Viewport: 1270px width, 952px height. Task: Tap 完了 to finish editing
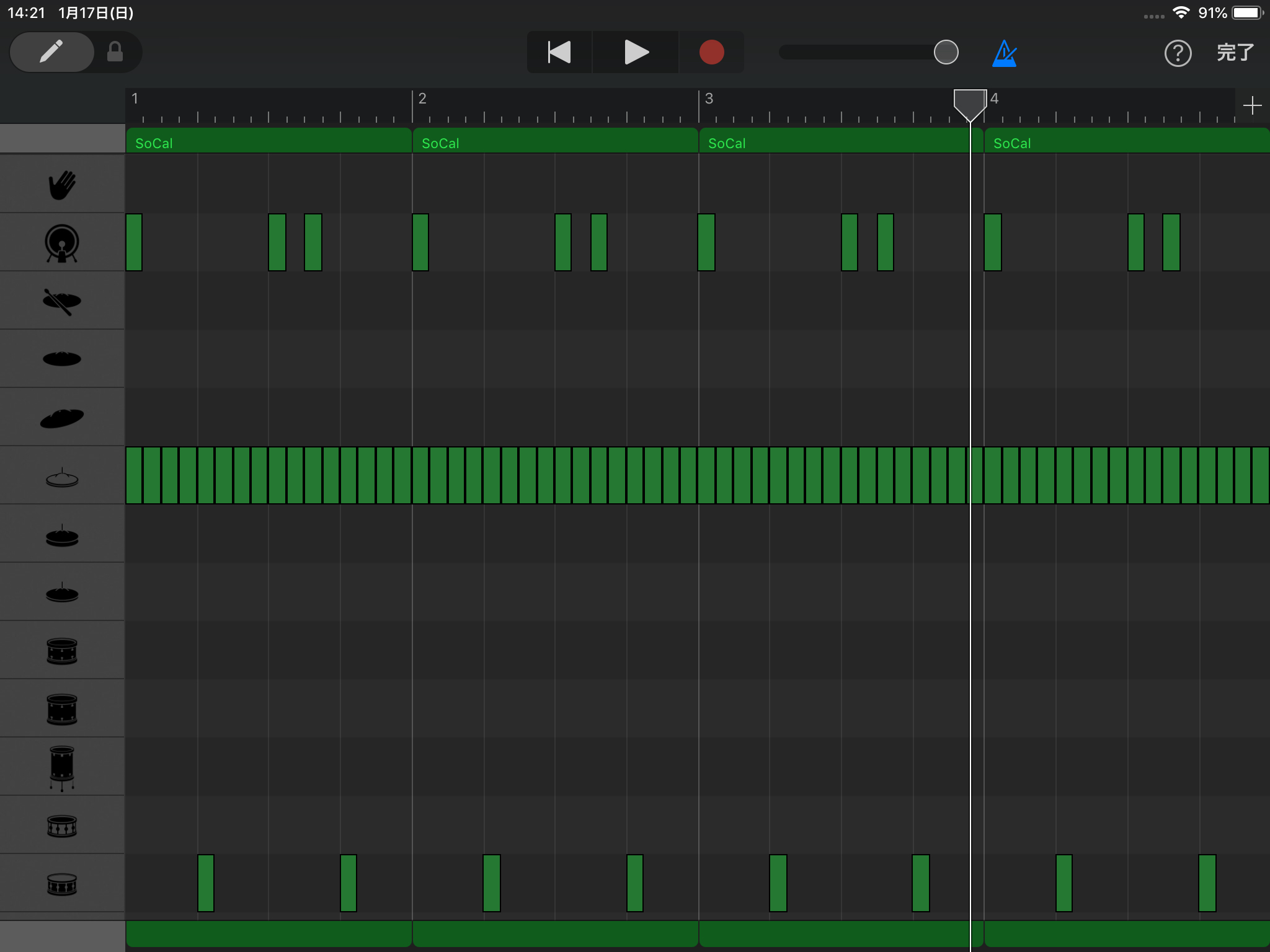(1235, 53)
